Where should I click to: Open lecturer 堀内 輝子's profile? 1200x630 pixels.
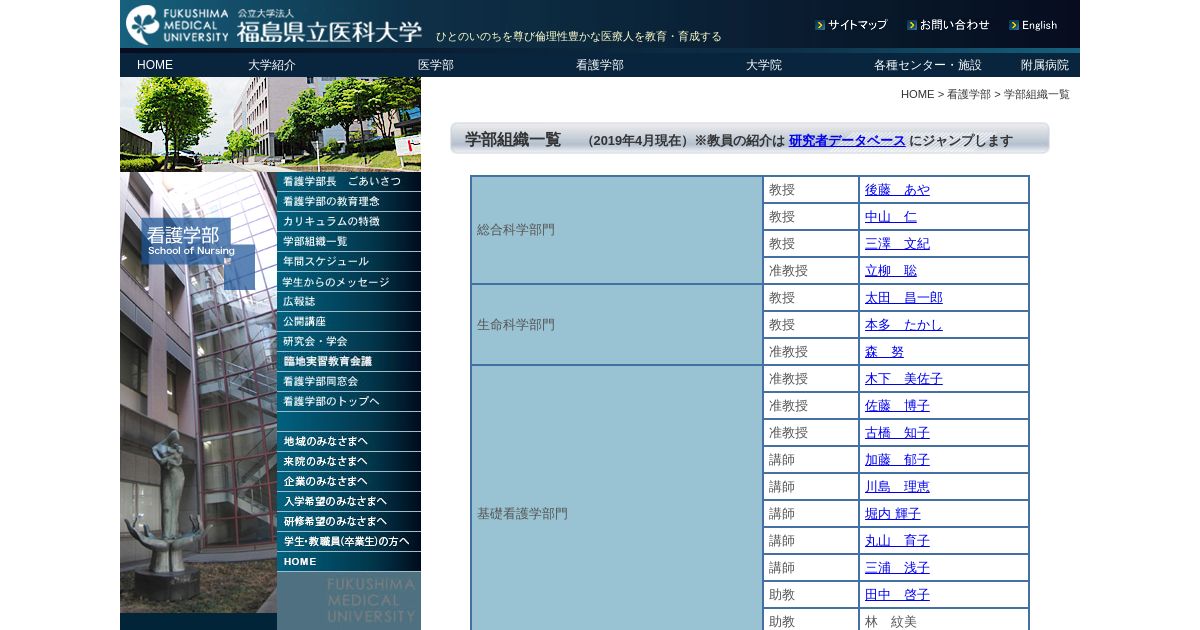click(x=893, y=514)
